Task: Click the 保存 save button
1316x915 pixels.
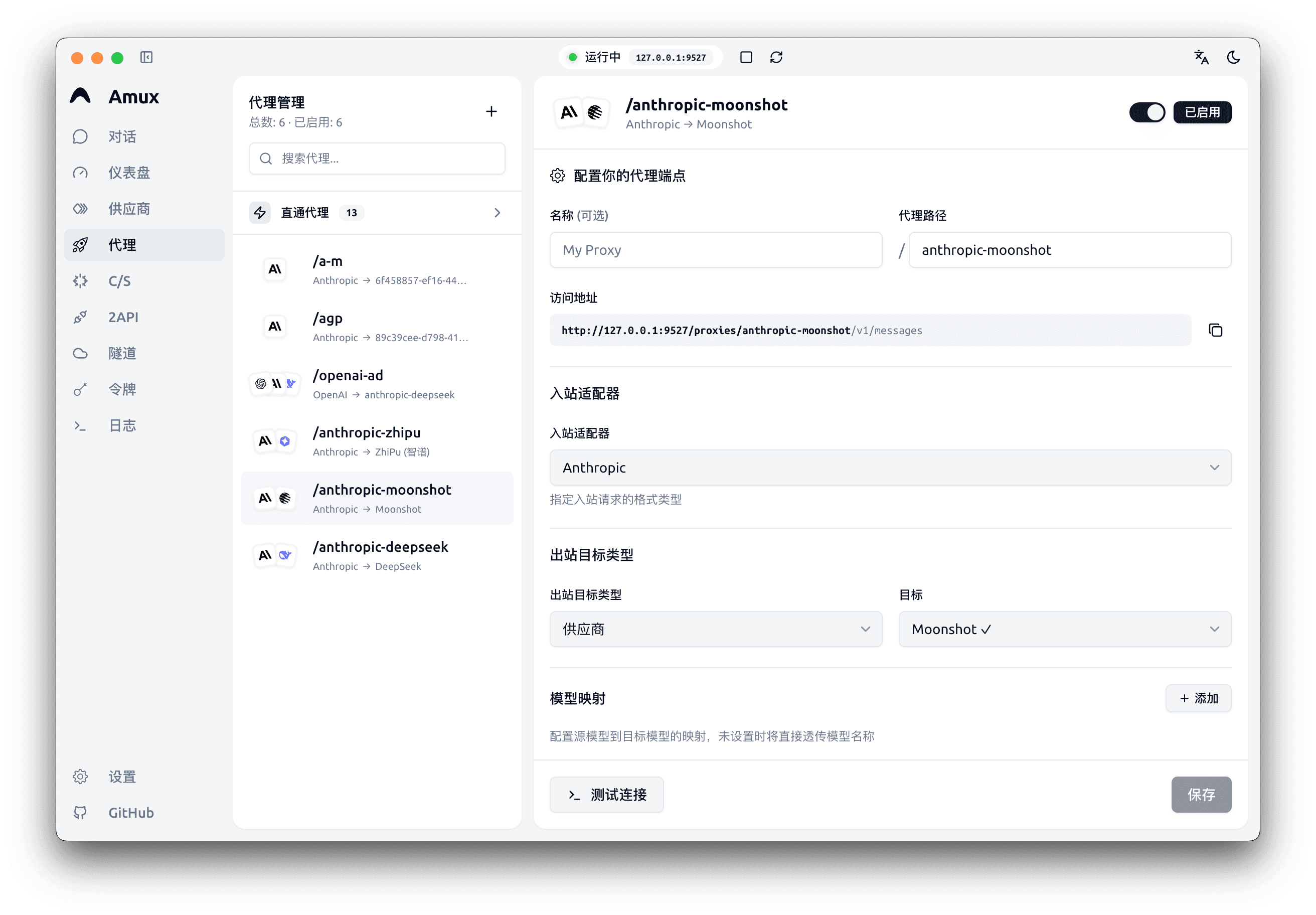Action: click(1201, 795)
